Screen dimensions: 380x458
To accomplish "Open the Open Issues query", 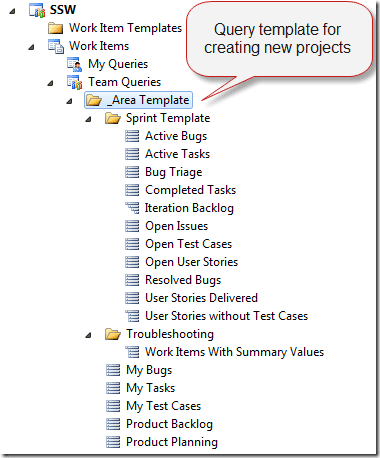I will 176,226.
